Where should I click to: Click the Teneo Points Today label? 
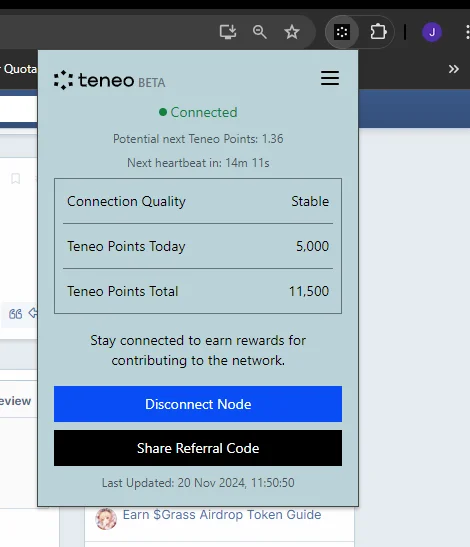126,247
